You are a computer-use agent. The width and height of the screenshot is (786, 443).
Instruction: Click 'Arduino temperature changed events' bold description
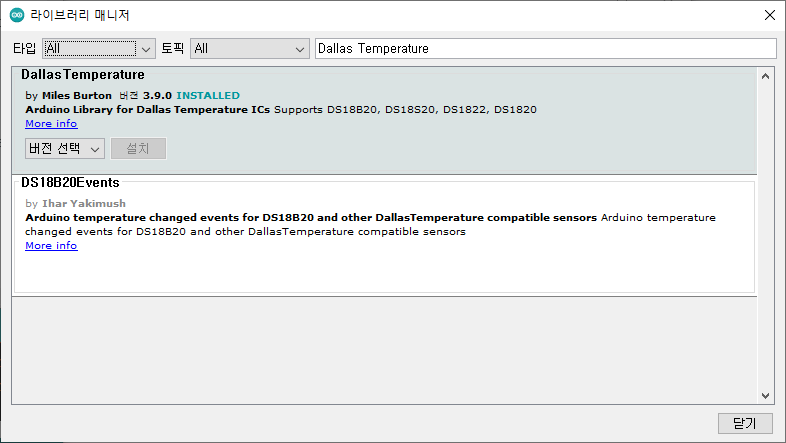pos(311,217)
